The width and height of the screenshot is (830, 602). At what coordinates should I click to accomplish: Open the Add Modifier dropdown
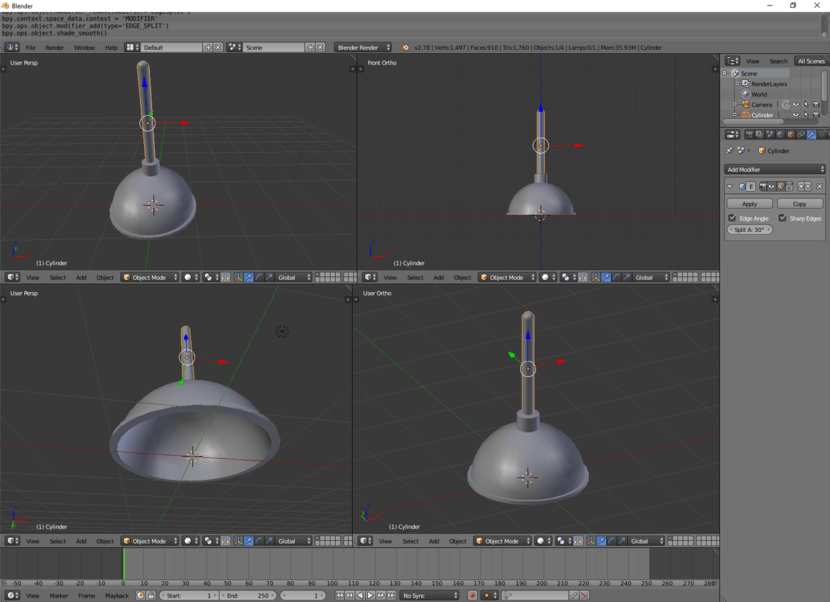tap(775, 169)
